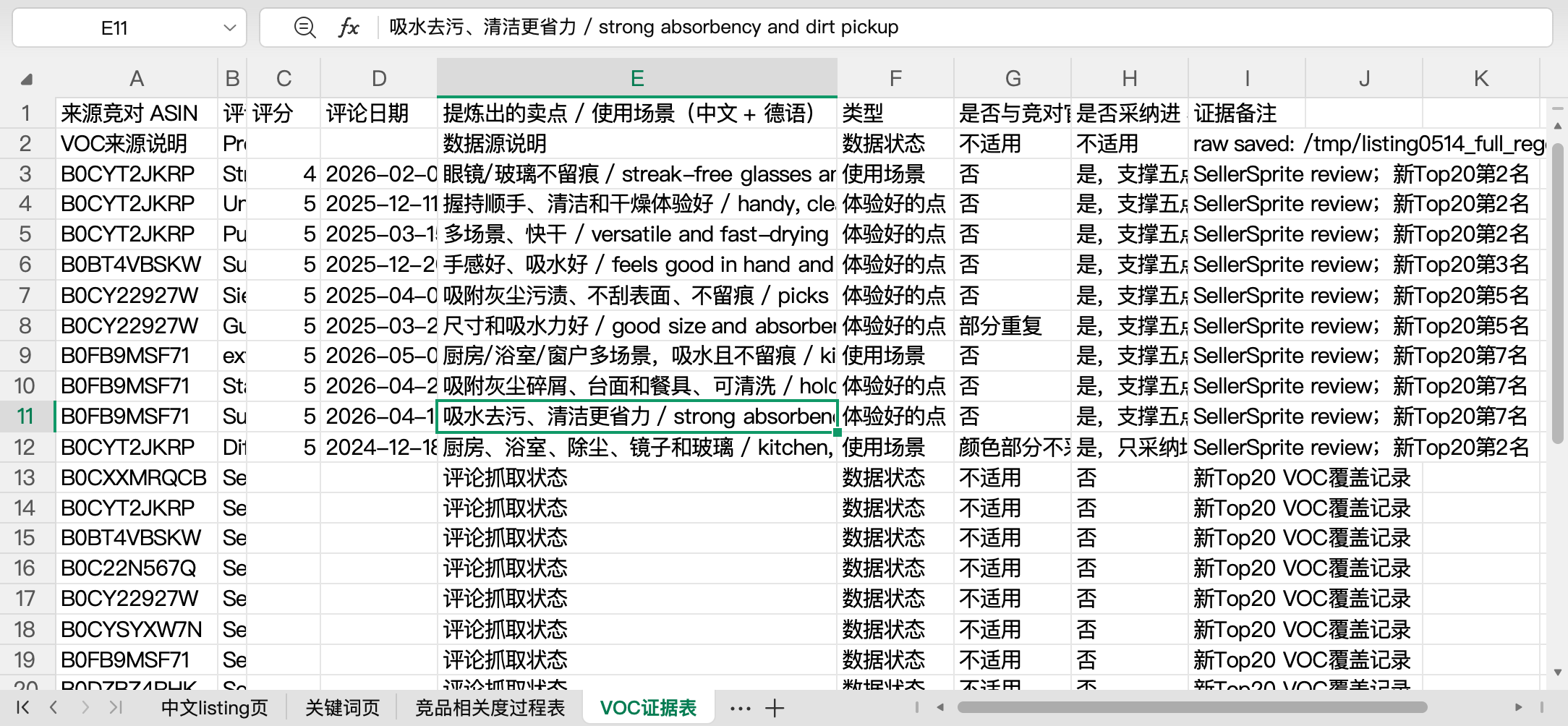1568x726 pixels.
Task: Open the cell name box dropdown arrow
Action: [230, 28]
